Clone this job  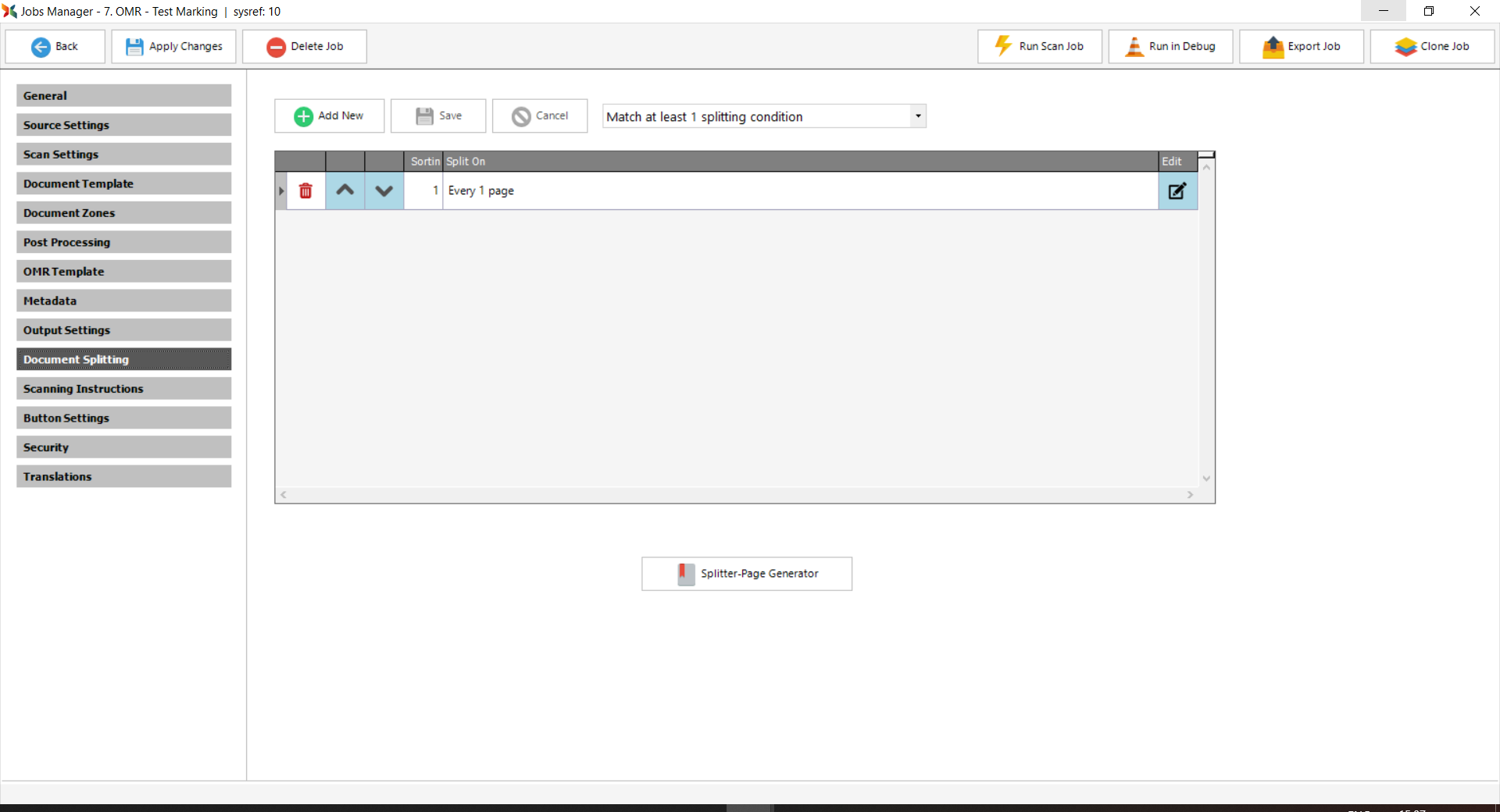[x=1431, y=47]
